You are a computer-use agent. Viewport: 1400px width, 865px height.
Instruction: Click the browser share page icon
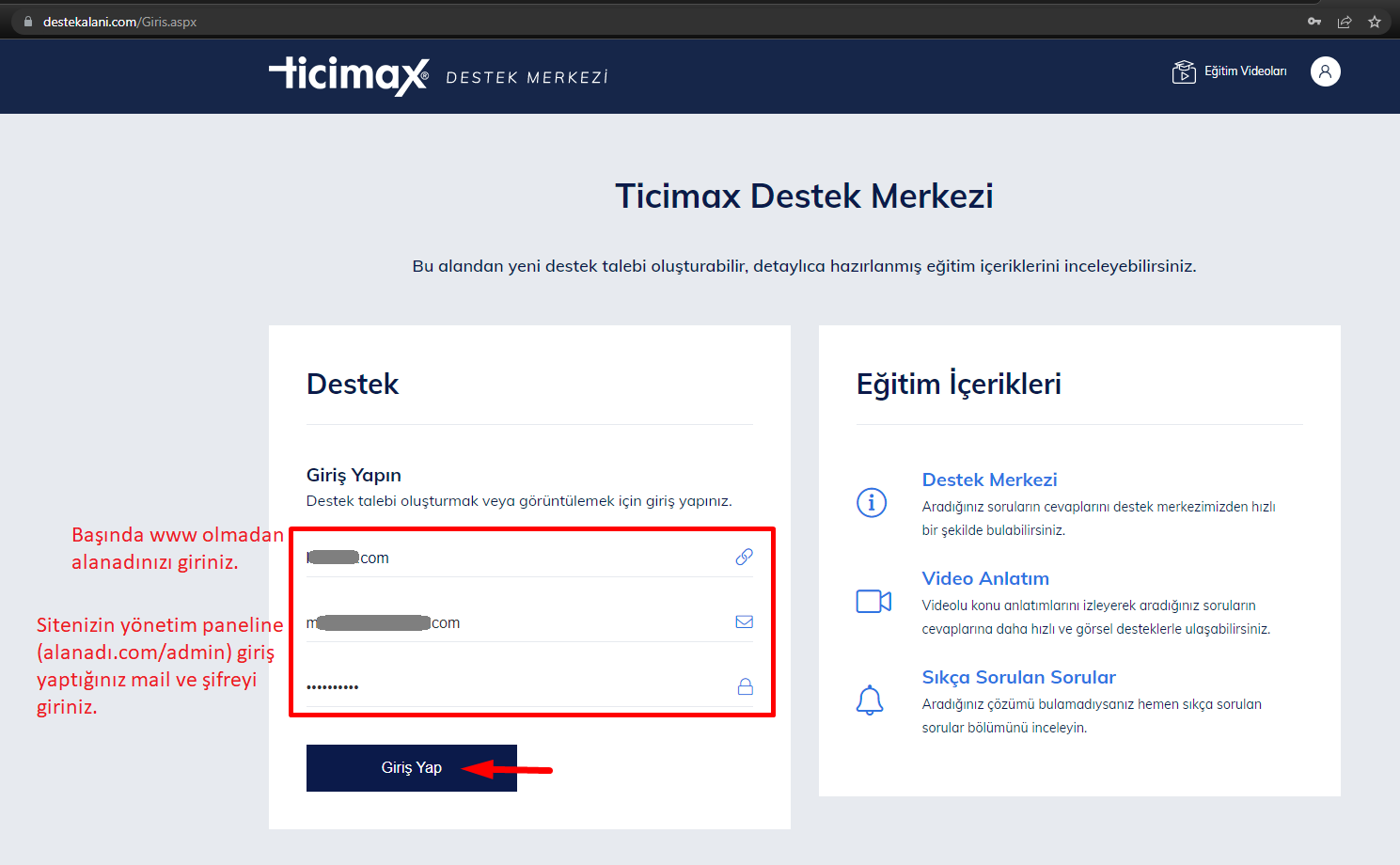point(1345,22)
